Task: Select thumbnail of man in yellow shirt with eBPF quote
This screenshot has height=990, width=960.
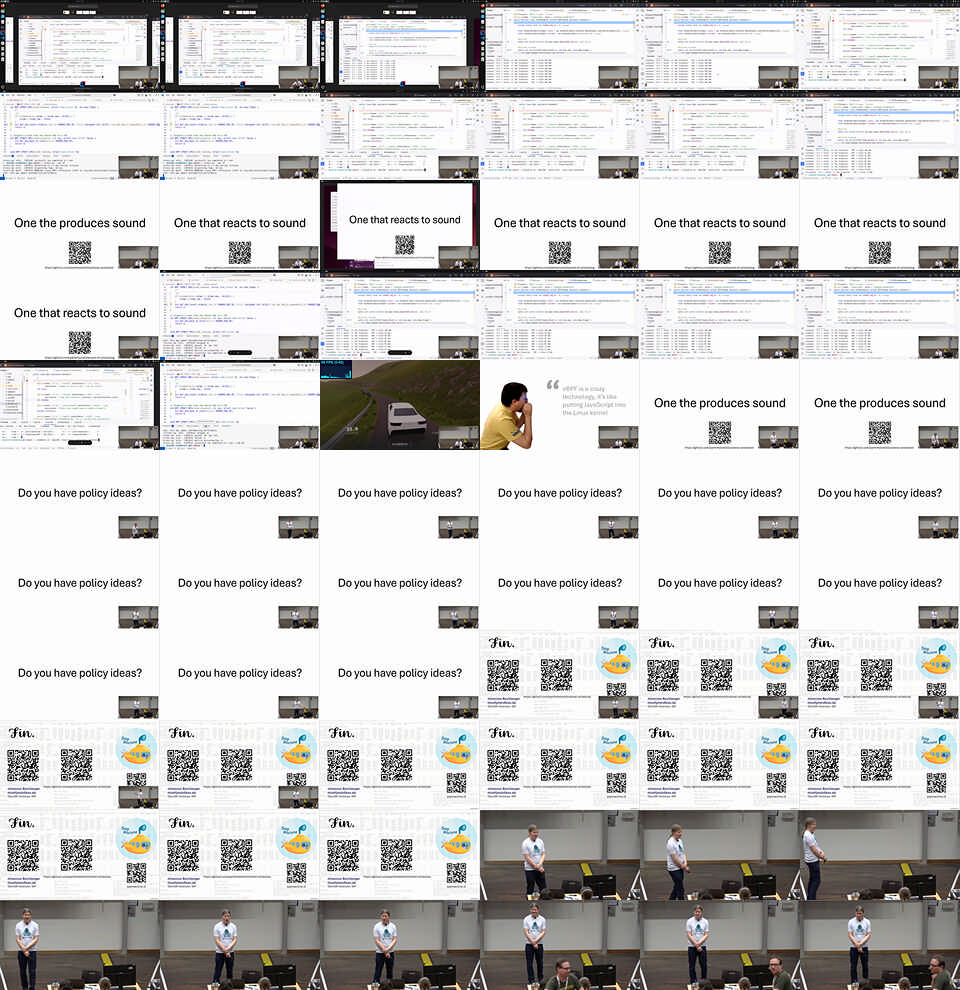Action: point(560,405)
